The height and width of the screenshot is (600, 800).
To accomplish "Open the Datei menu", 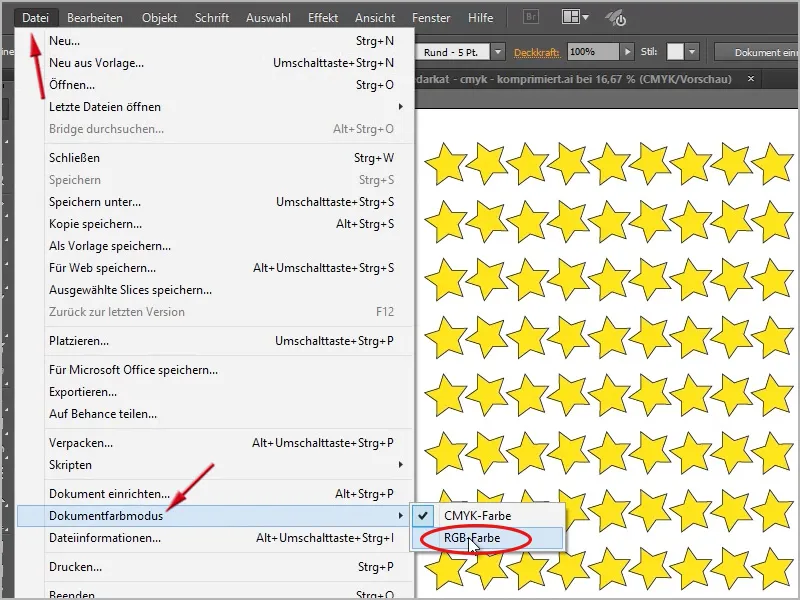I will 35,18.
